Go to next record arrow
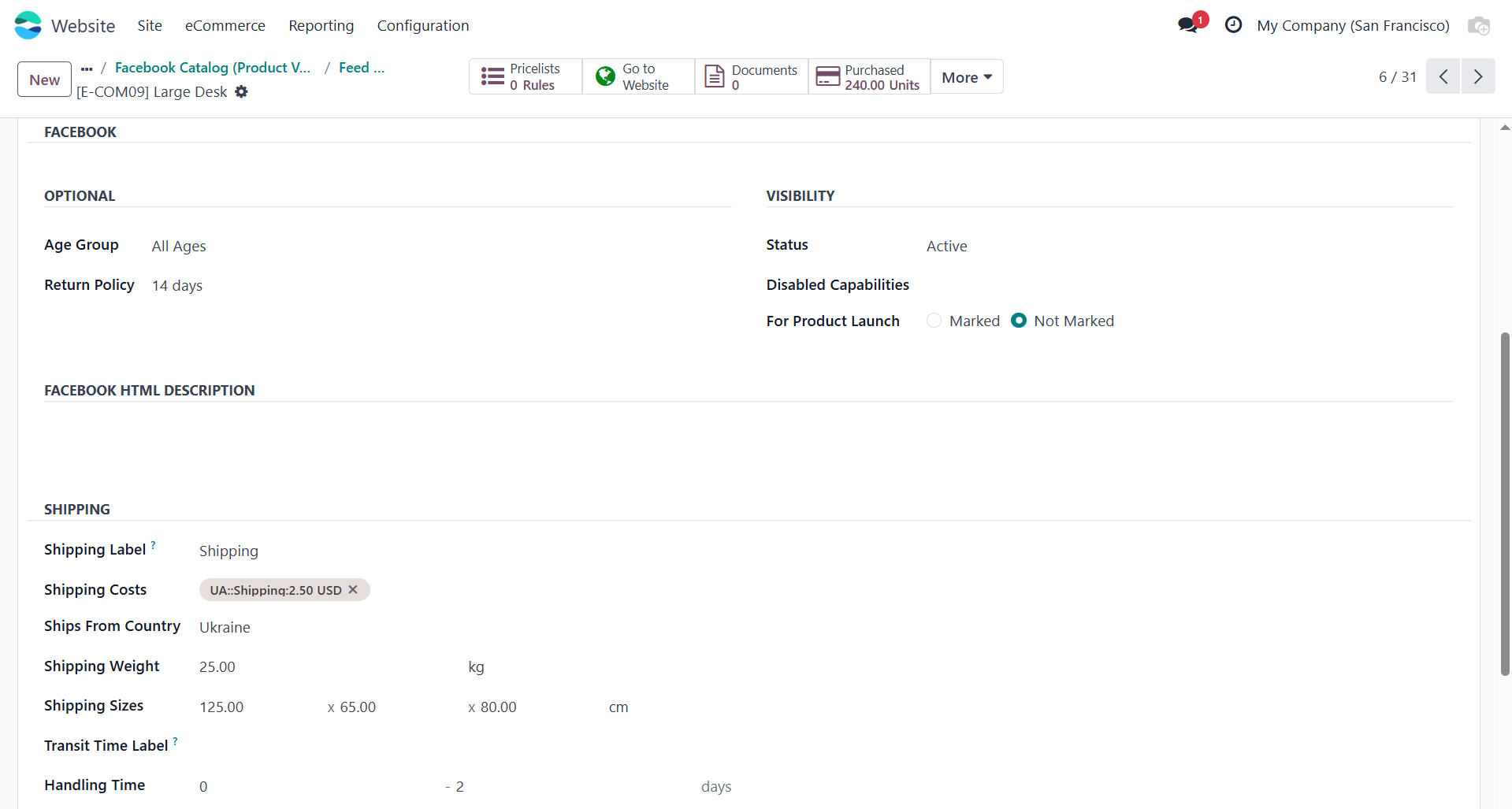The width and height of the screenshot is (1512, 809). (1478, 76)
